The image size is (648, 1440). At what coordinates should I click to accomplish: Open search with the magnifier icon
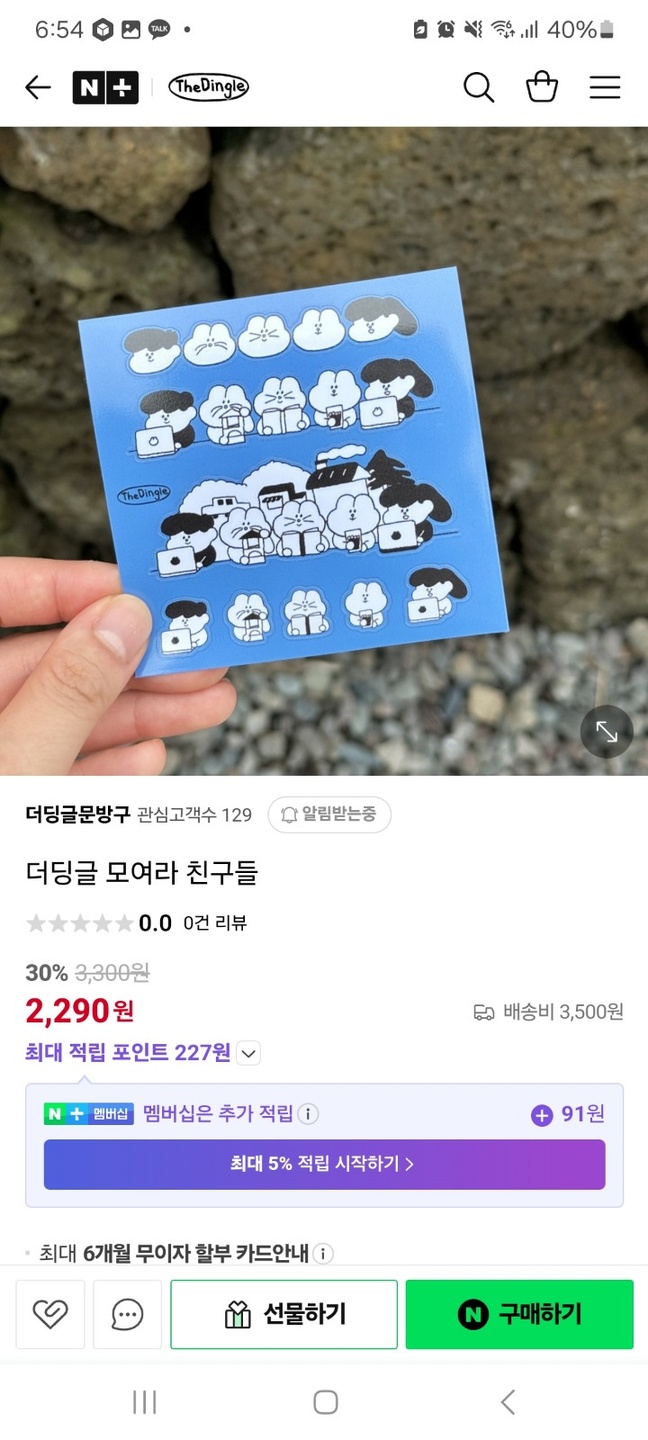pos(479,88)
